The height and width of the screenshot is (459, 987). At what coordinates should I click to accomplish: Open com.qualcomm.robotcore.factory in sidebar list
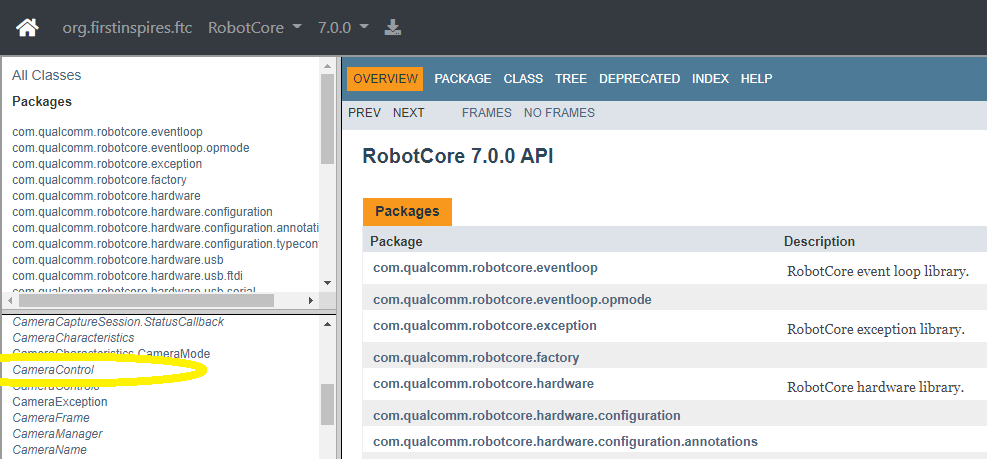pos(100,180)
